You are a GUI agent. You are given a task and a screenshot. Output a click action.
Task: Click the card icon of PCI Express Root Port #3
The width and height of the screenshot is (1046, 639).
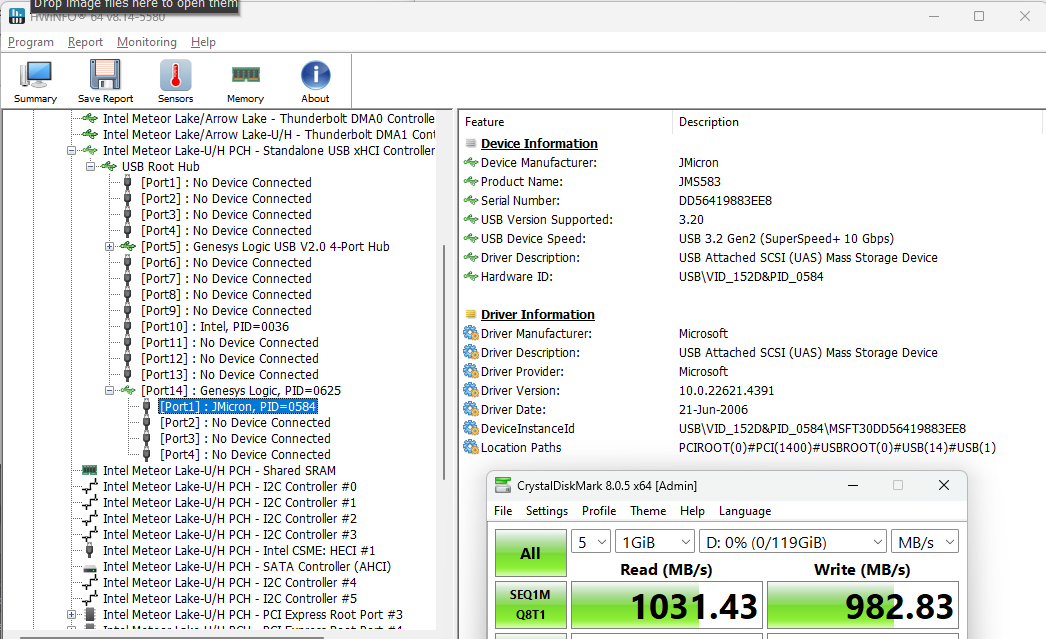[x=89, y=614]
